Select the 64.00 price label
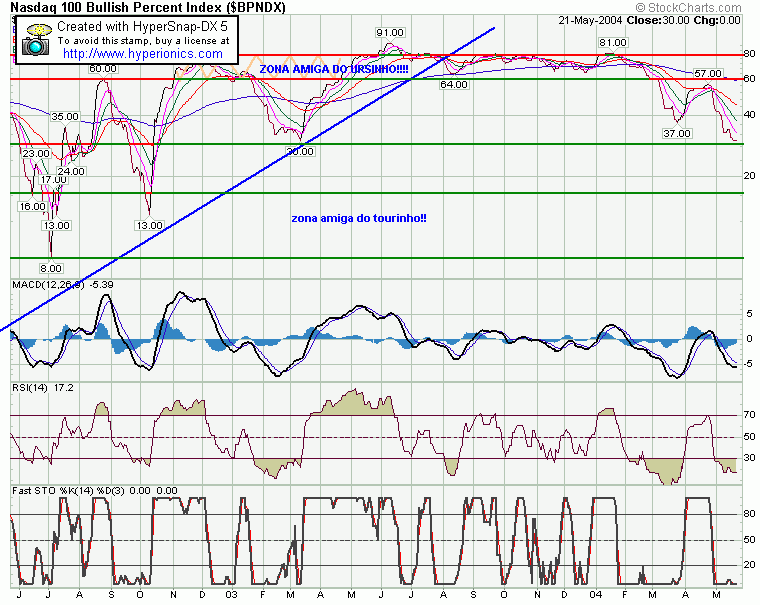760x605 pixels. 454,84
